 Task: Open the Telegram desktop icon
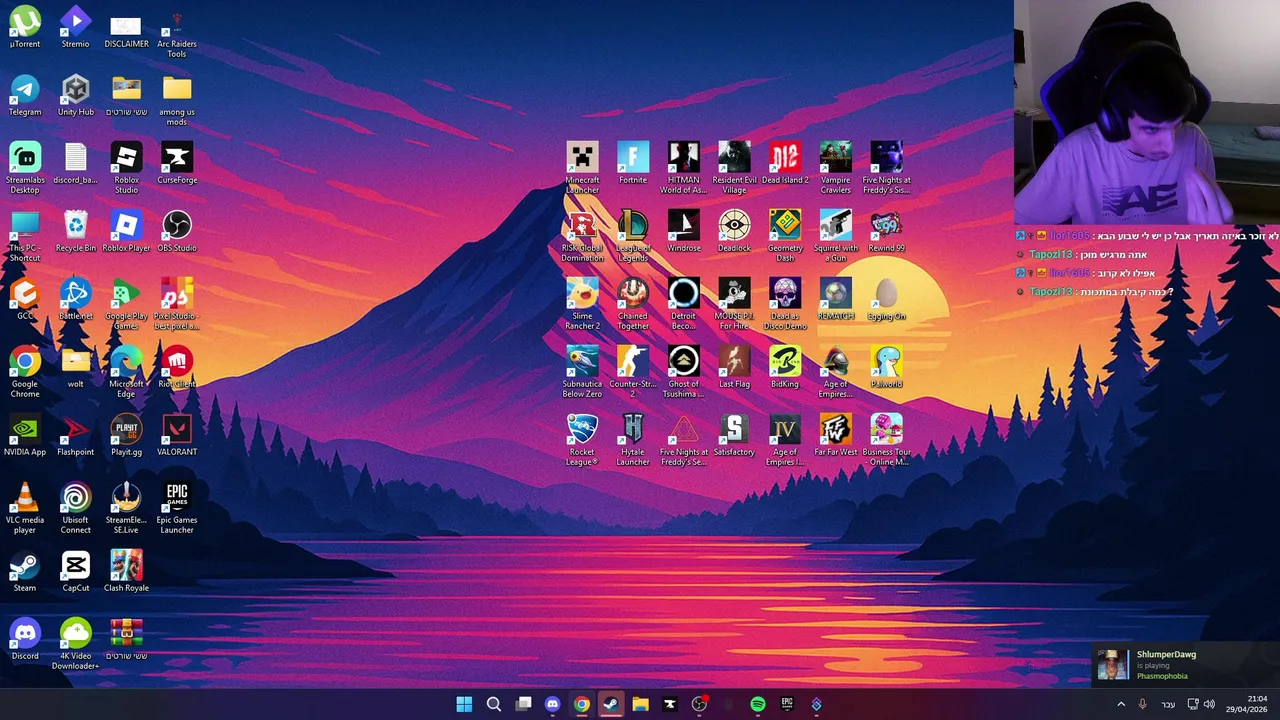click(25, 96)
